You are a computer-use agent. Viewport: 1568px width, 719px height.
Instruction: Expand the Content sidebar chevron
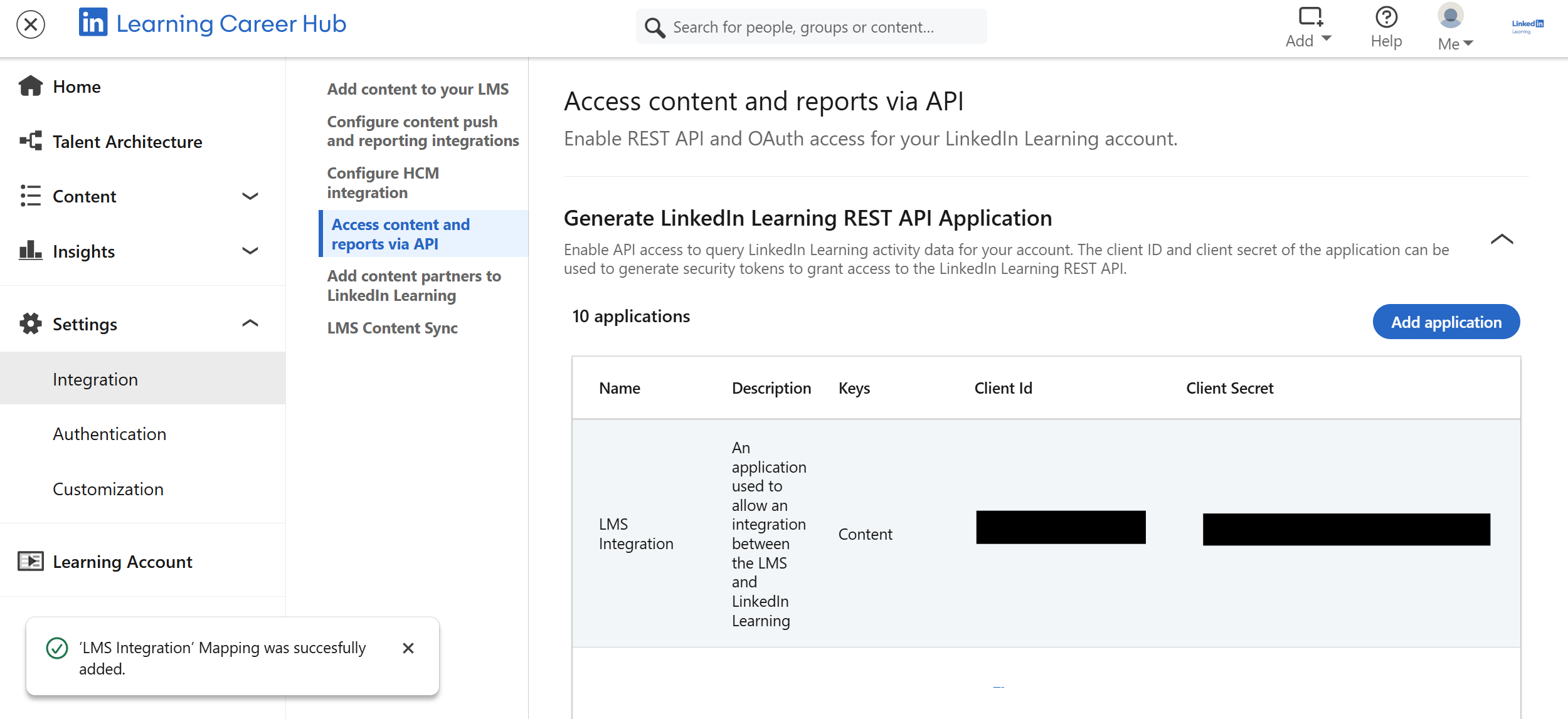tap(250, 196)
